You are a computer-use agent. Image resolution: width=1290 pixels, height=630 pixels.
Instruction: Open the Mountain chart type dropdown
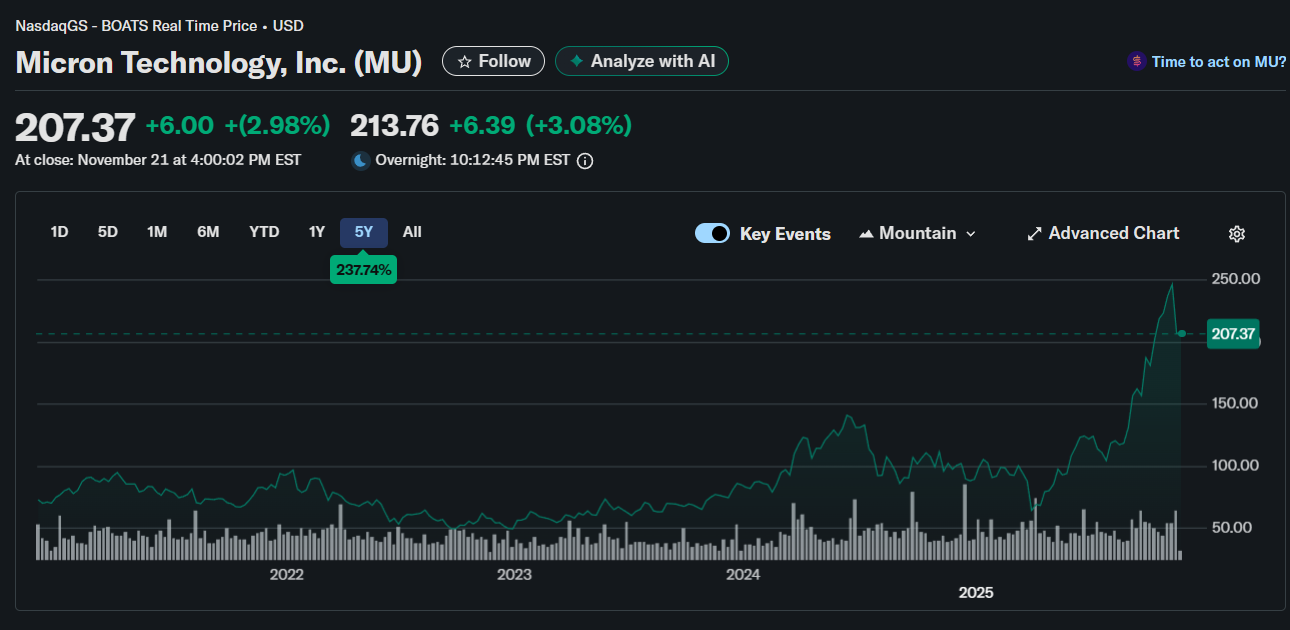pyautogui.click(x=917, y=233)
